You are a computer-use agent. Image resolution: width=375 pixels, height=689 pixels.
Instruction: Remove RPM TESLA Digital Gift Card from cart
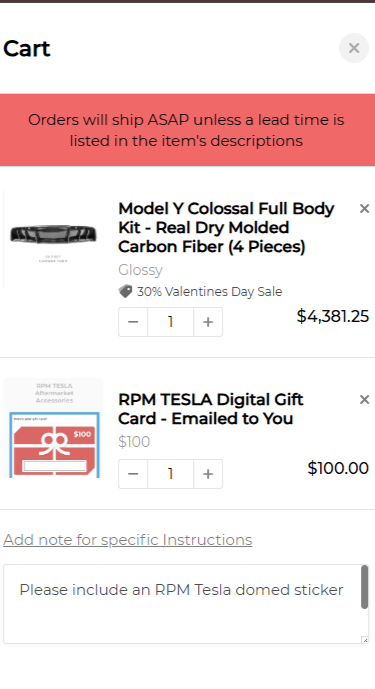pyautogui.click(x=364, y=399)
